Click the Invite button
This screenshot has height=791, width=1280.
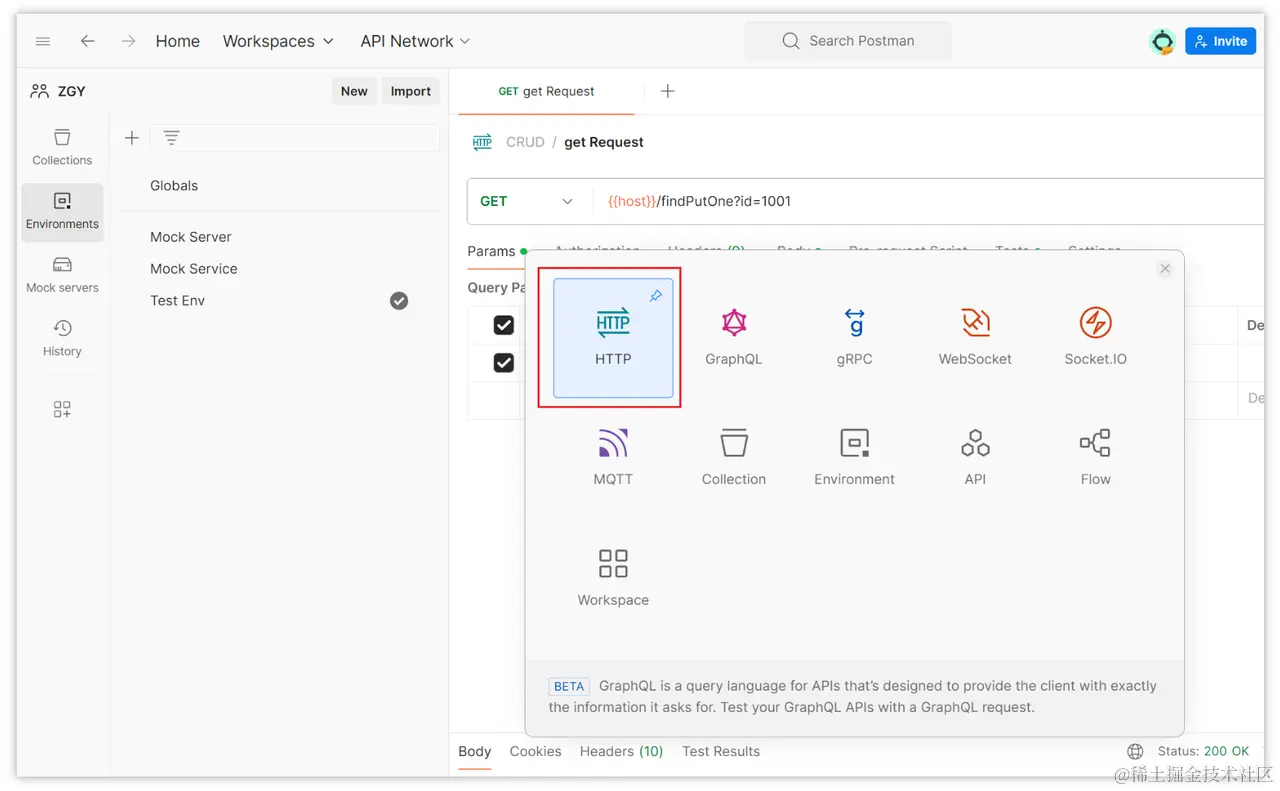[1220, 41]
